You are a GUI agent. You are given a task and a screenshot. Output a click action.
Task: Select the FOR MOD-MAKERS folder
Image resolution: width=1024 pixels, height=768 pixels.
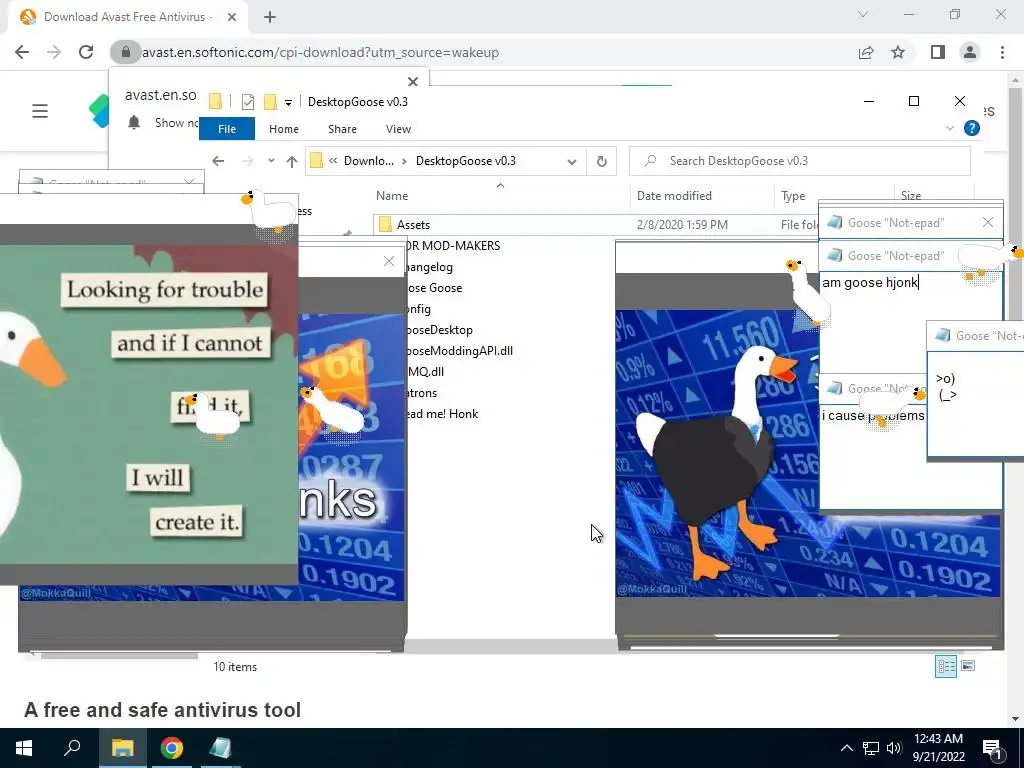pos(453,246)
